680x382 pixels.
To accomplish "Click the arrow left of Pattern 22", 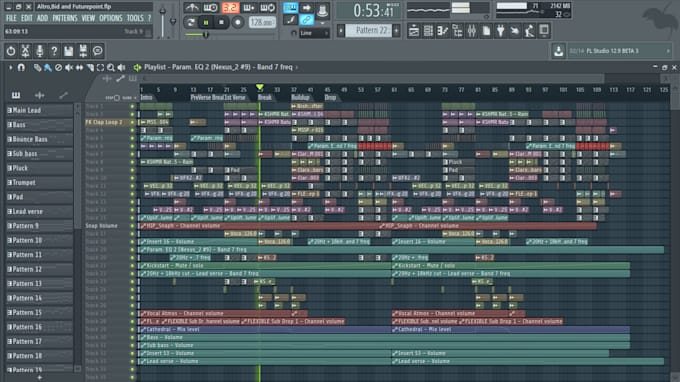I will pos(341,30).
